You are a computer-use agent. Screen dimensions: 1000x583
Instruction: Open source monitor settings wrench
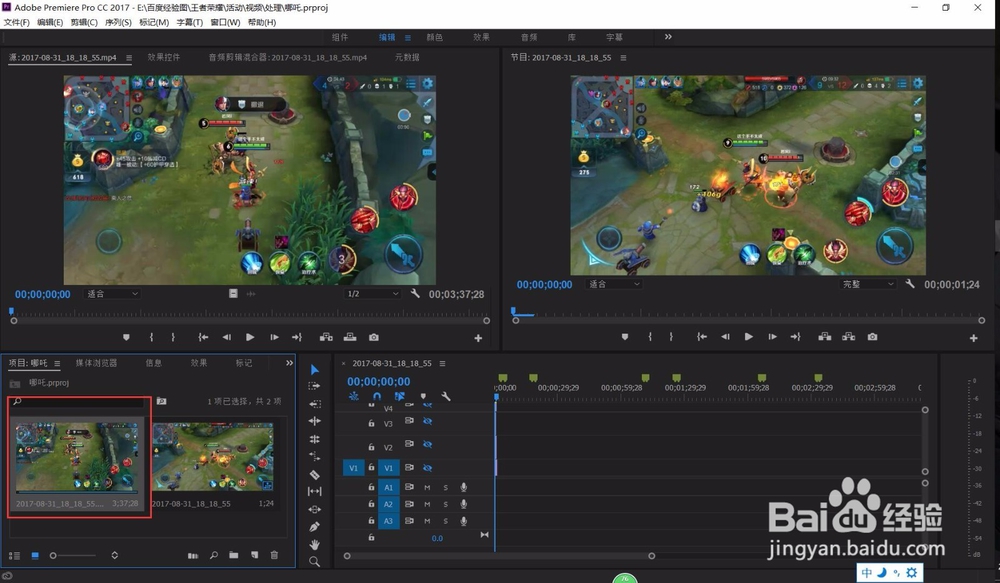pos(415,293)
